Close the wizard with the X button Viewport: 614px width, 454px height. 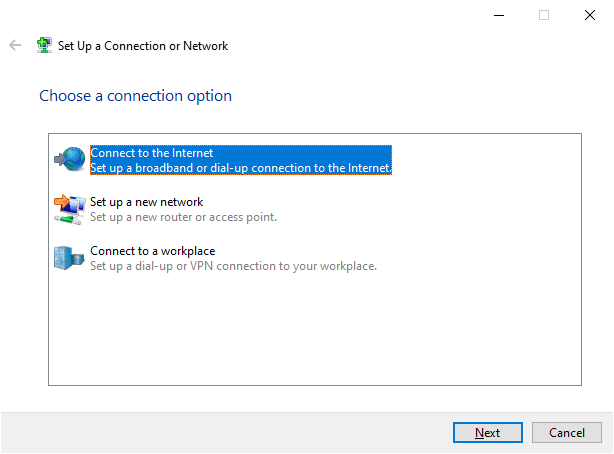(590, 15)
